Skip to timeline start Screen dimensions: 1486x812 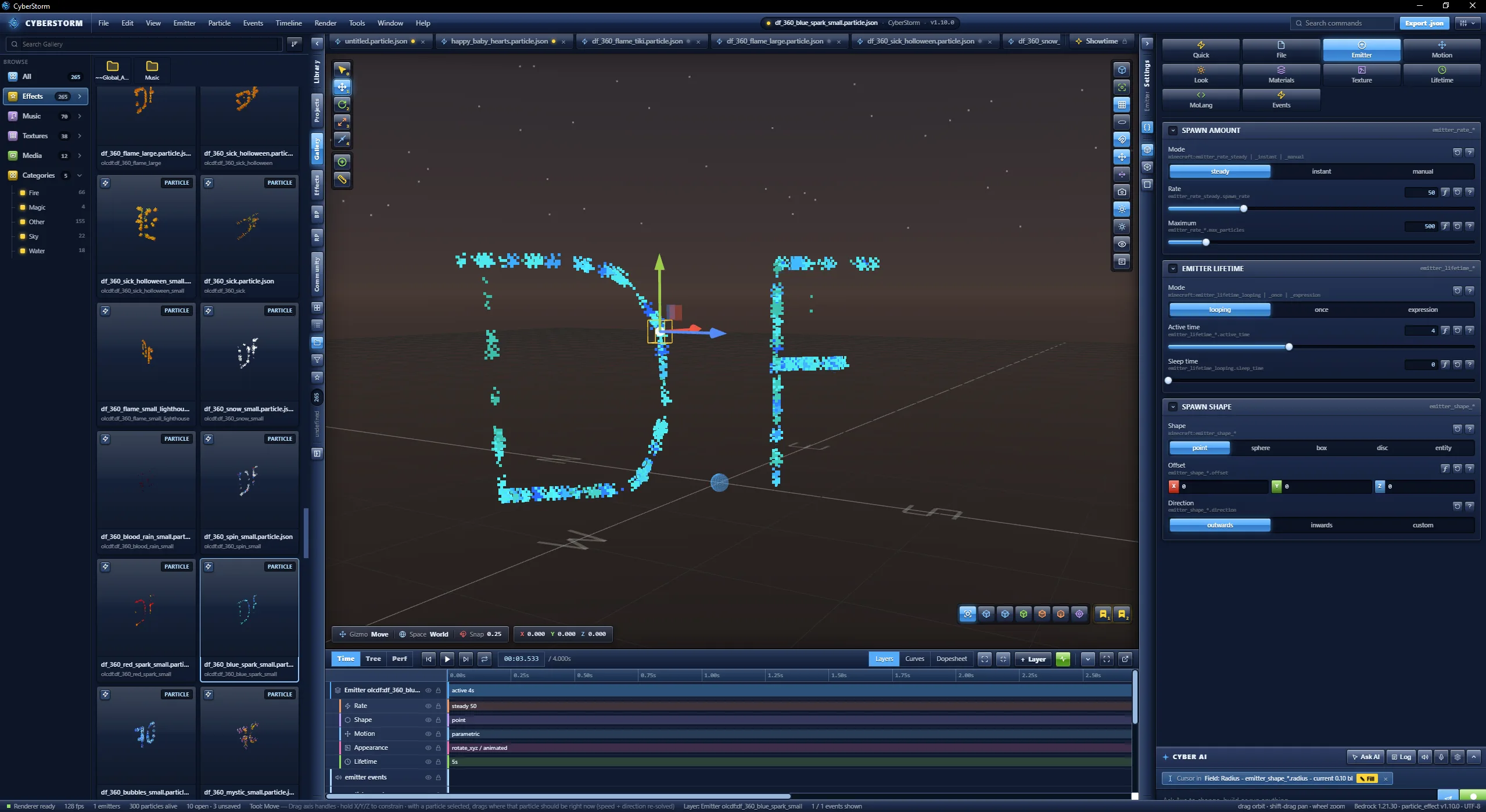[429, 659]
